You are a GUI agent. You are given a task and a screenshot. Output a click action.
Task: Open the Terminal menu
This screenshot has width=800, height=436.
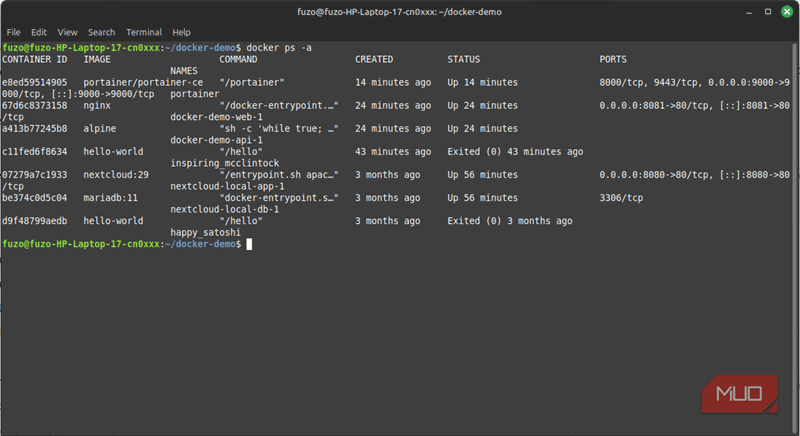click(144, 32)
